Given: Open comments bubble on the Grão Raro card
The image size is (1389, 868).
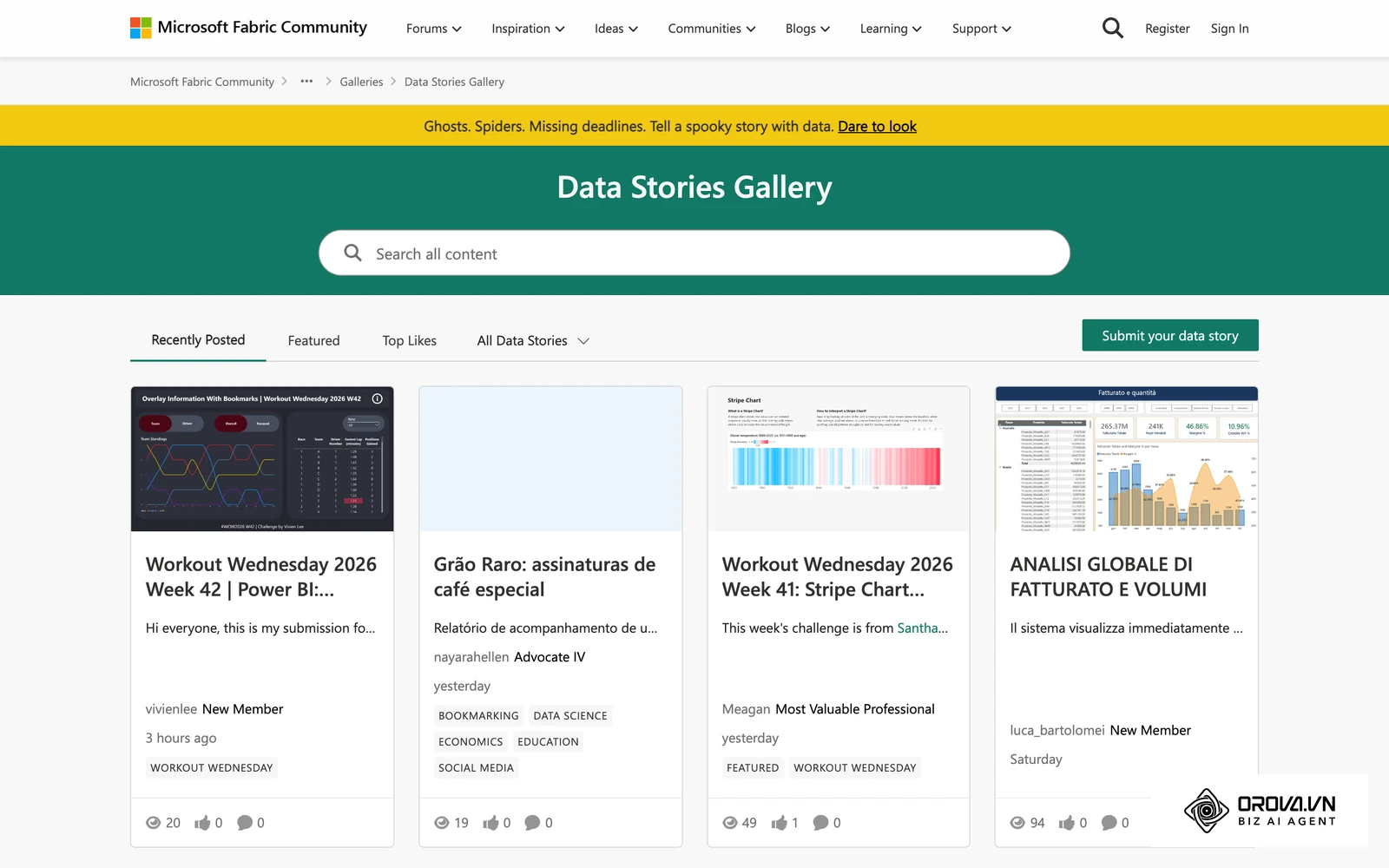Looking at the screenshot, I should 533,822.
